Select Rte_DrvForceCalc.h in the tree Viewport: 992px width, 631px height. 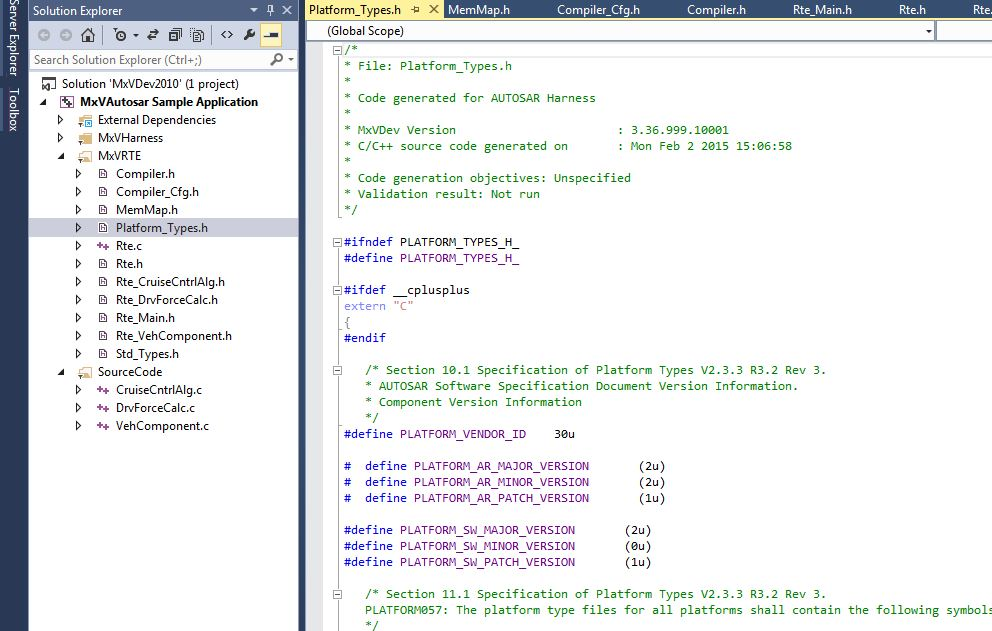click(166, 300)
